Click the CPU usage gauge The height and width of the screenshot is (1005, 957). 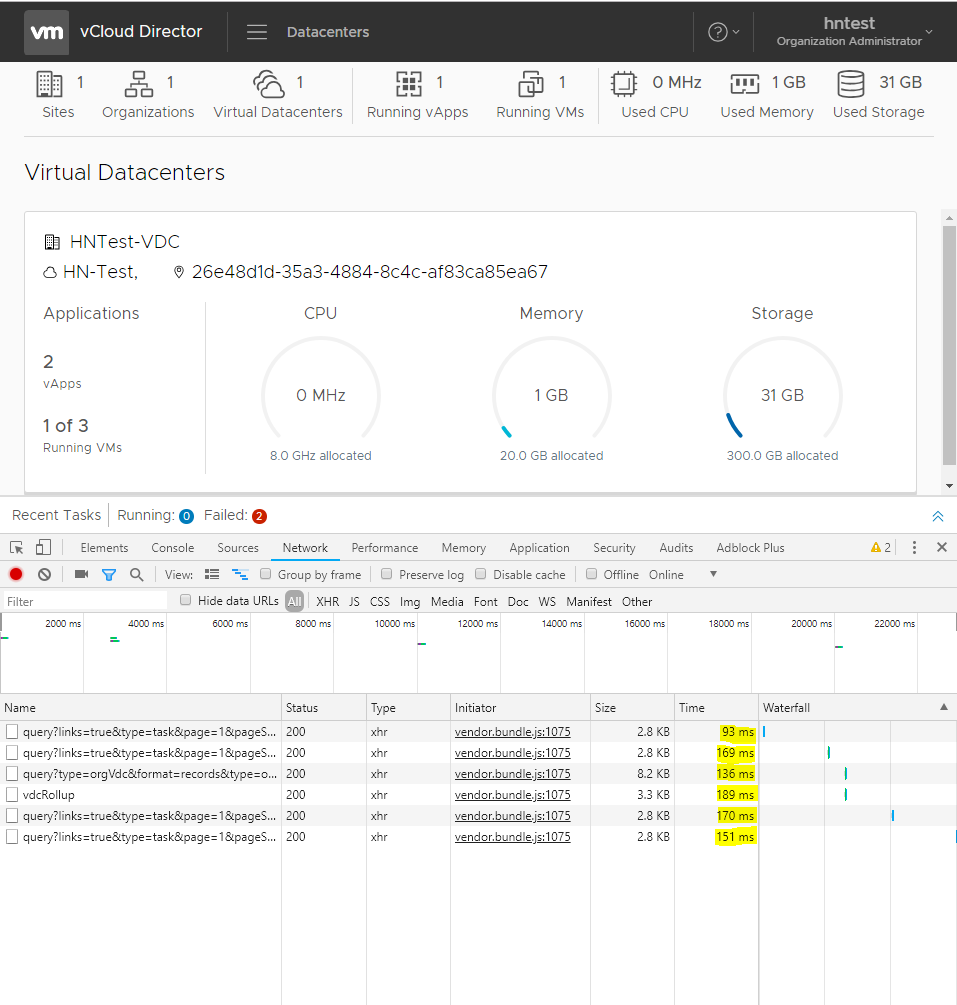pos(320,390)
